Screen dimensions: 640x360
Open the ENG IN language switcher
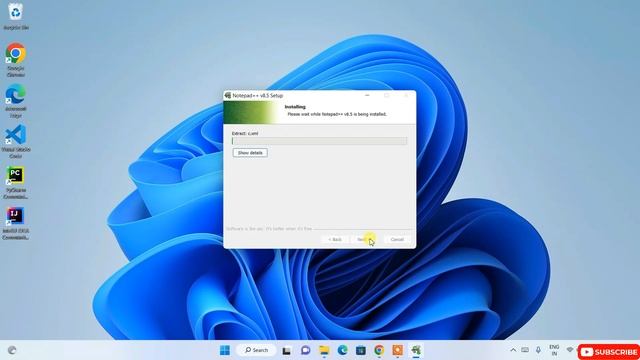(554, 350)
